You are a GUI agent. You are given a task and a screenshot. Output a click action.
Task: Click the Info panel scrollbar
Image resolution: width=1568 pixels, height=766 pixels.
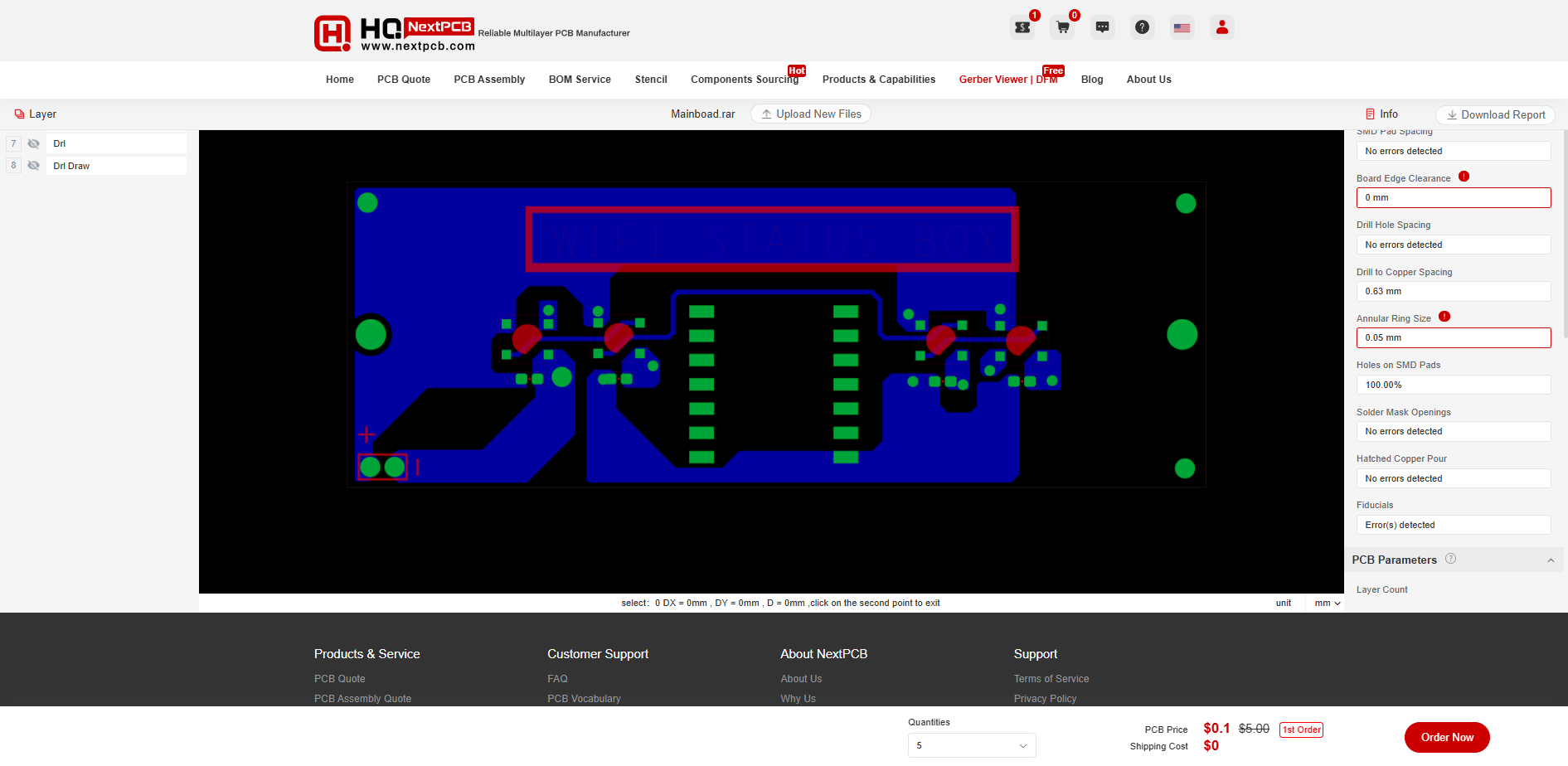(x=1565, y=234)
